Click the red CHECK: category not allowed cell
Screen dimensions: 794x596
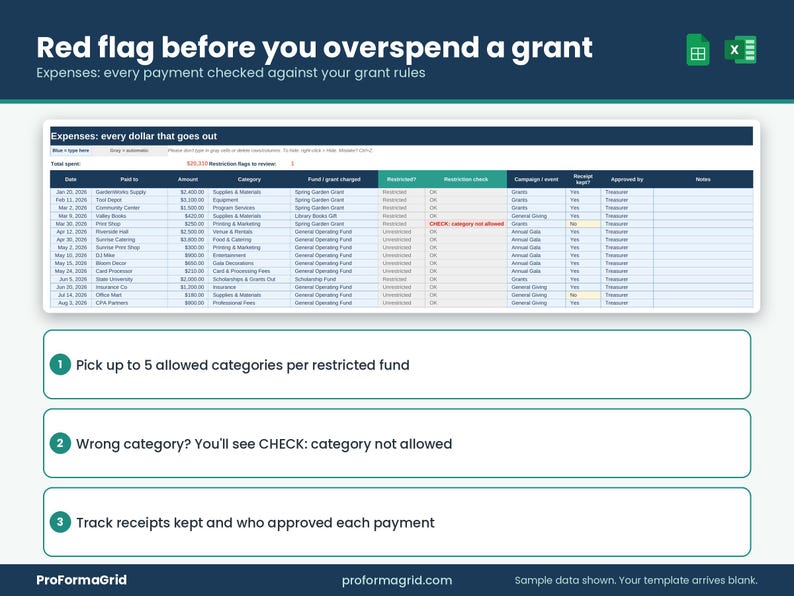(466, 224)
